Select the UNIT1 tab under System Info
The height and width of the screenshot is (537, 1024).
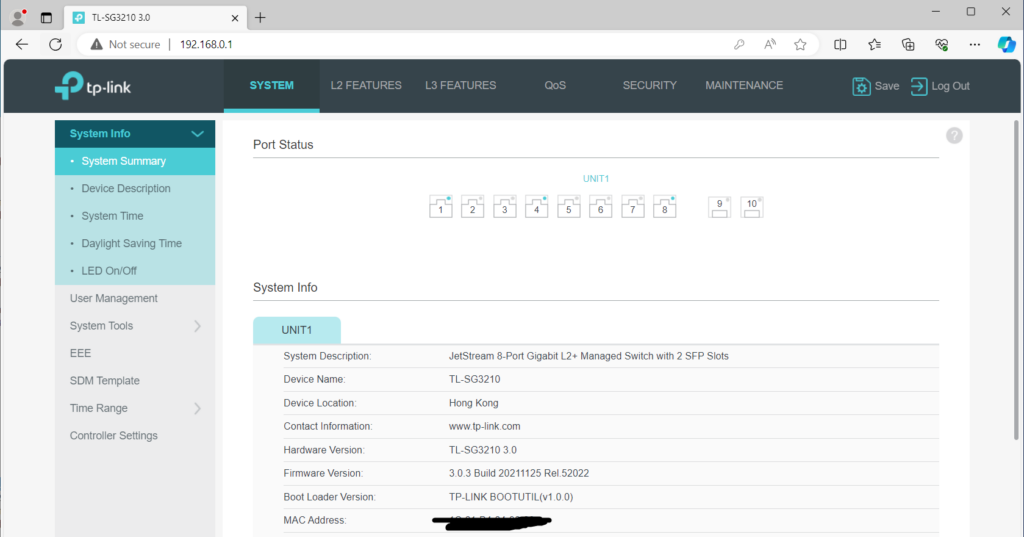pyautogui.click(x=296, y=330)
